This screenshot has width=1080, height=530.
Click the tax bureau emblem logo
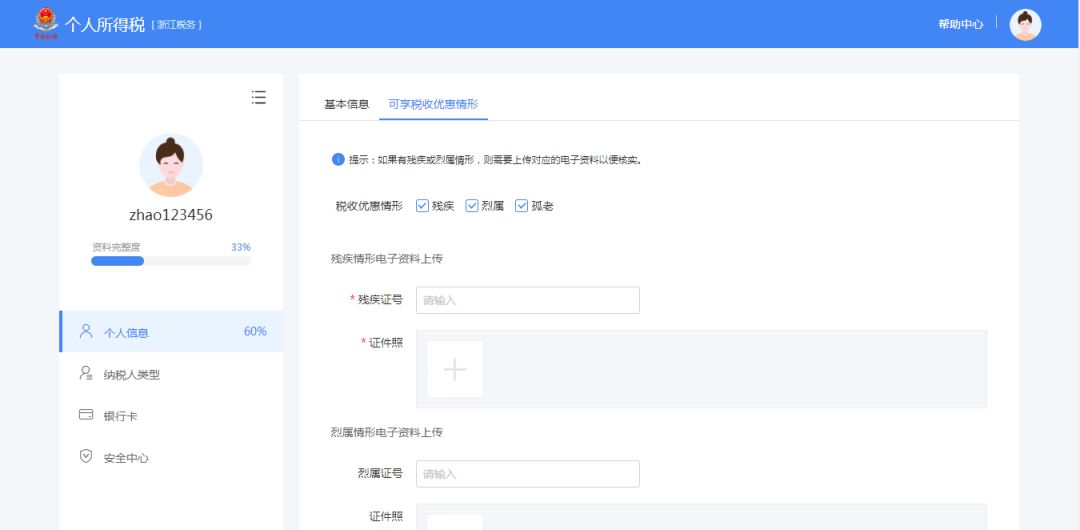45,23
